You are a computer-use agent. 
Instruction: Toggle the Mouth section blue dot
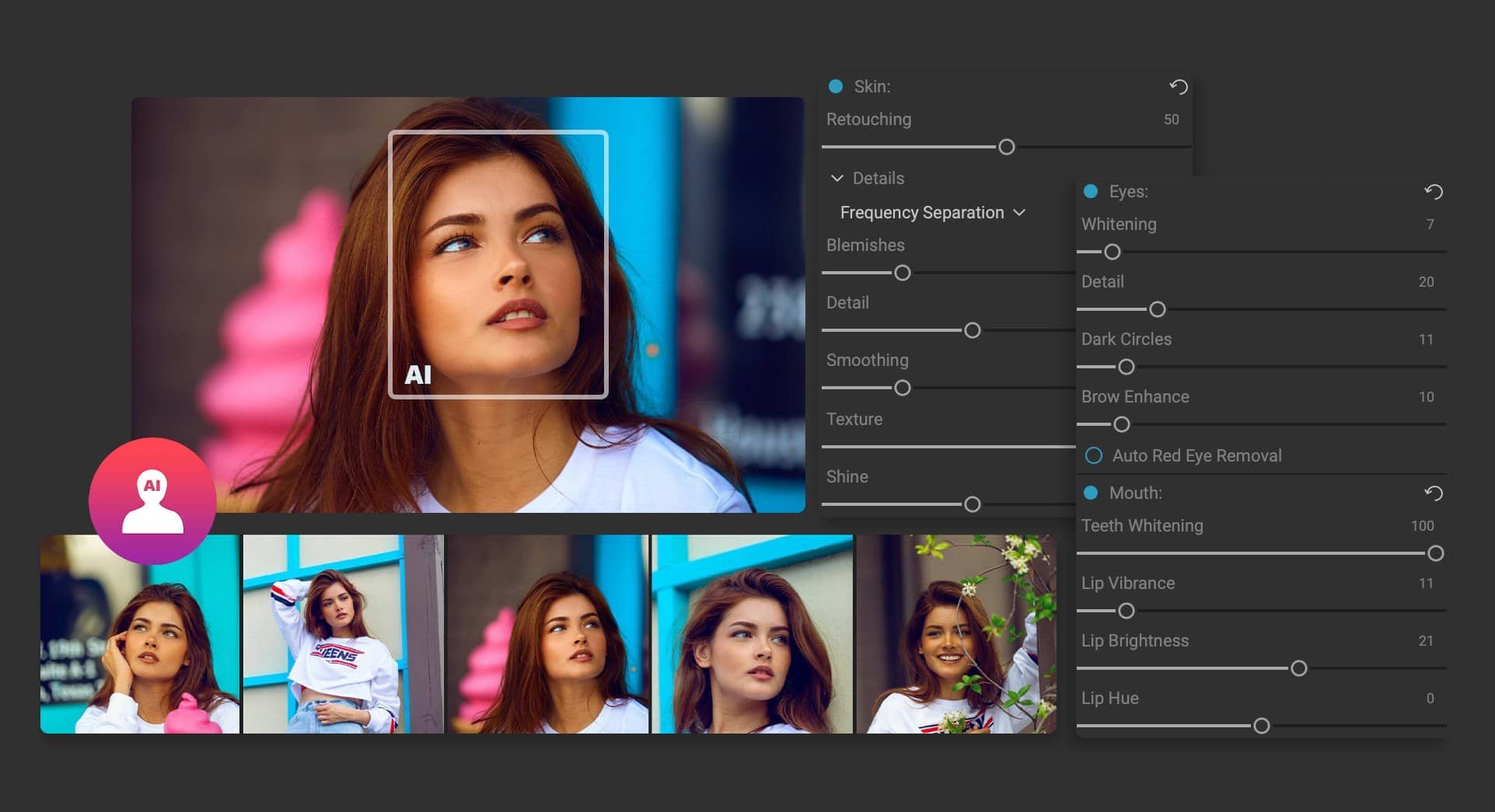pyautogui.click(x=1091, y=493)
